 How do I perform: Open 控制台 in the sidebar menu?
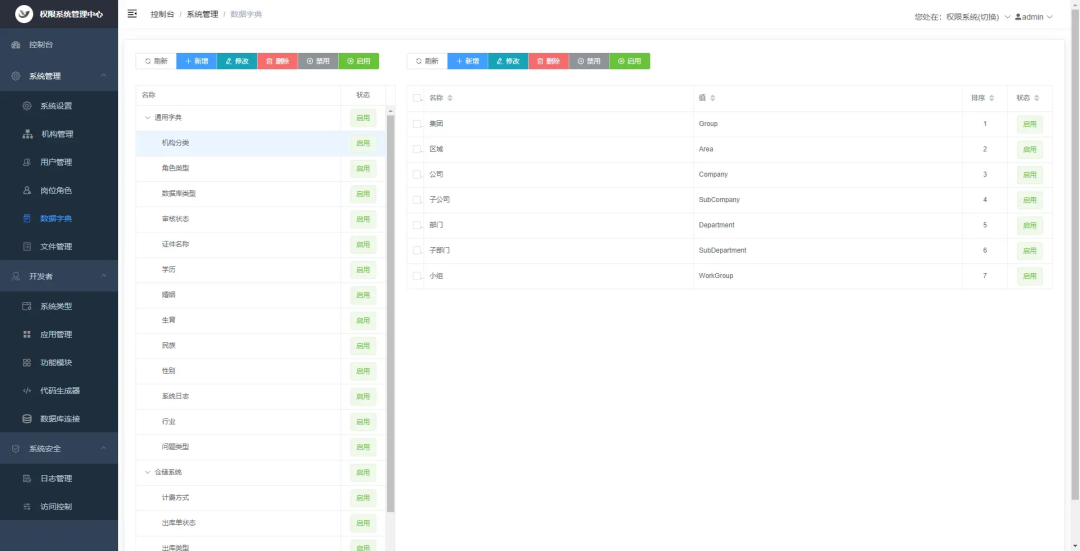tap(59, 45)
